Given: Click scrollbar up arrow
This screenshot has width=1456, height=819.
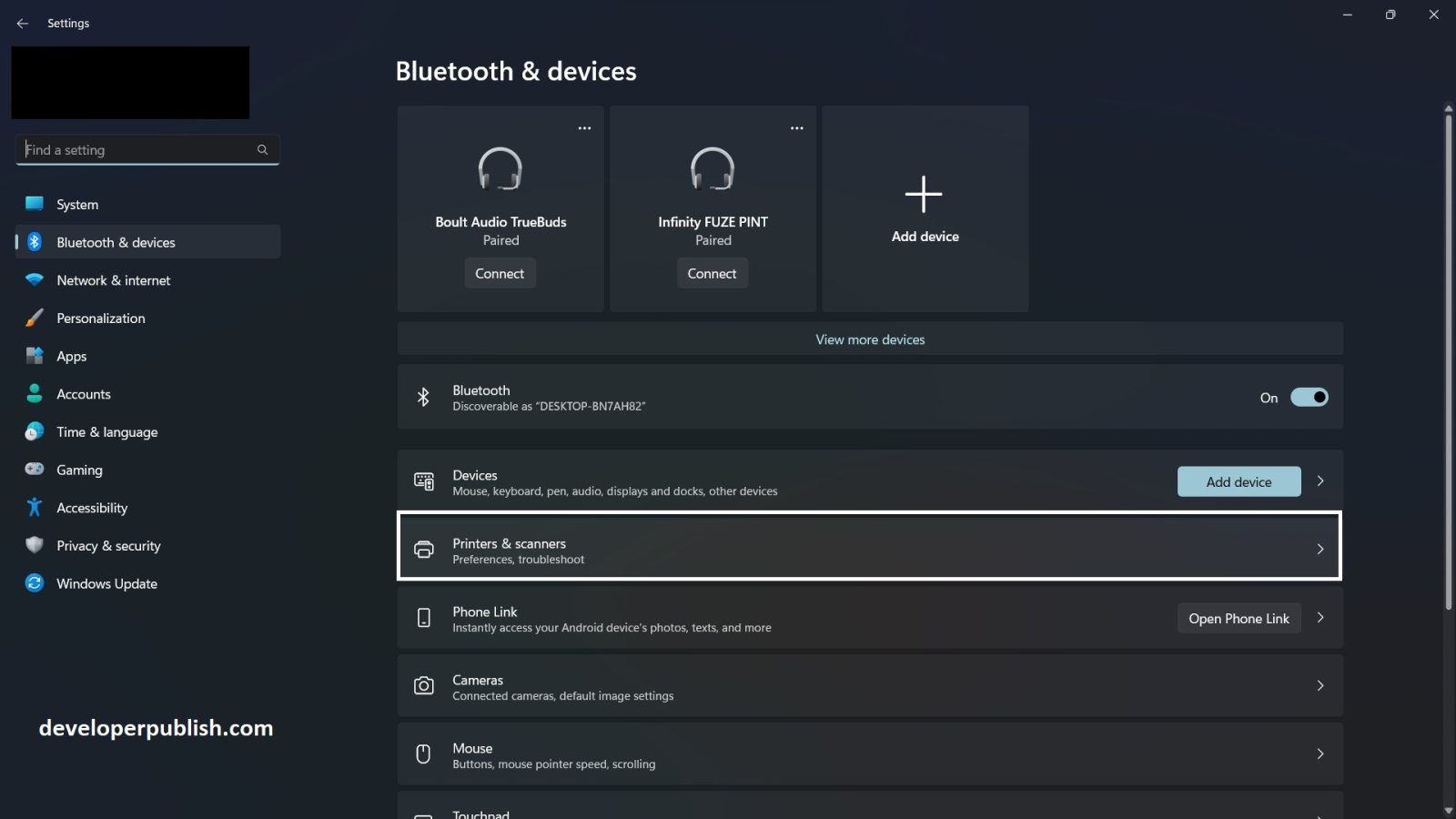Looking at the screenshot, I should (x=1448, y=108).
